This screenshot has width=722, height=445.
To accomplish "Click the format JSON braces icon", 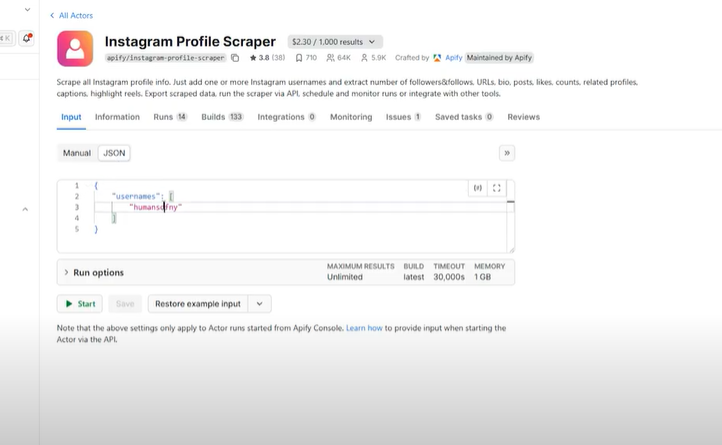I will [x=478, y=187].
